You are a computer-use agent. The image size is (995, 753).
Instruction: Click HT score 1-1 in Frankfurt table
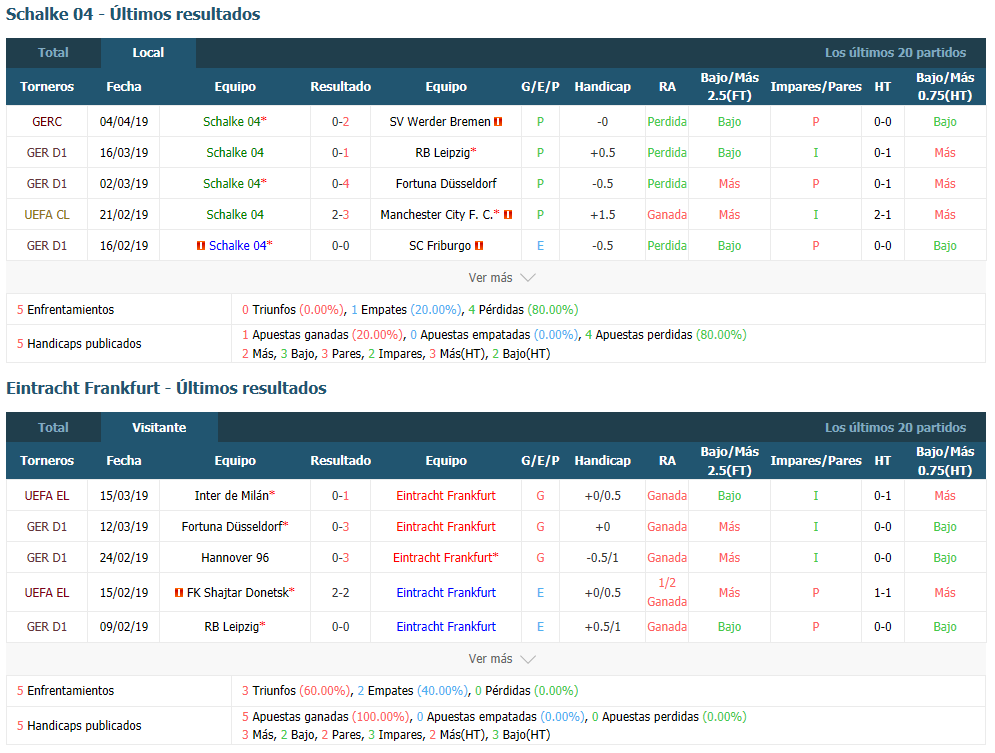[883, 593]
